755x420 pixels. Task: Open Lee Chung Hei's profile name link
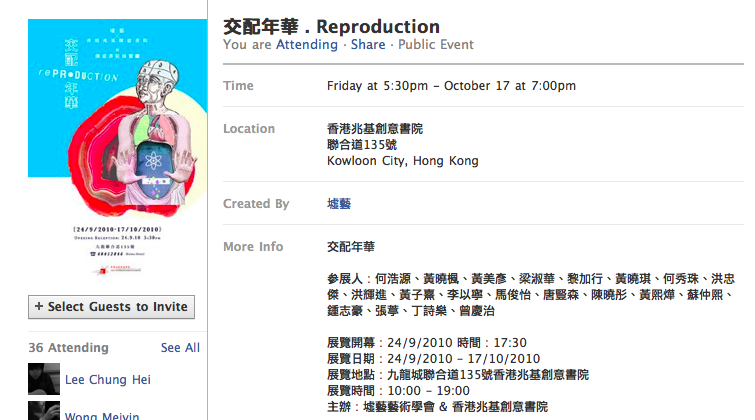point(107,380)
